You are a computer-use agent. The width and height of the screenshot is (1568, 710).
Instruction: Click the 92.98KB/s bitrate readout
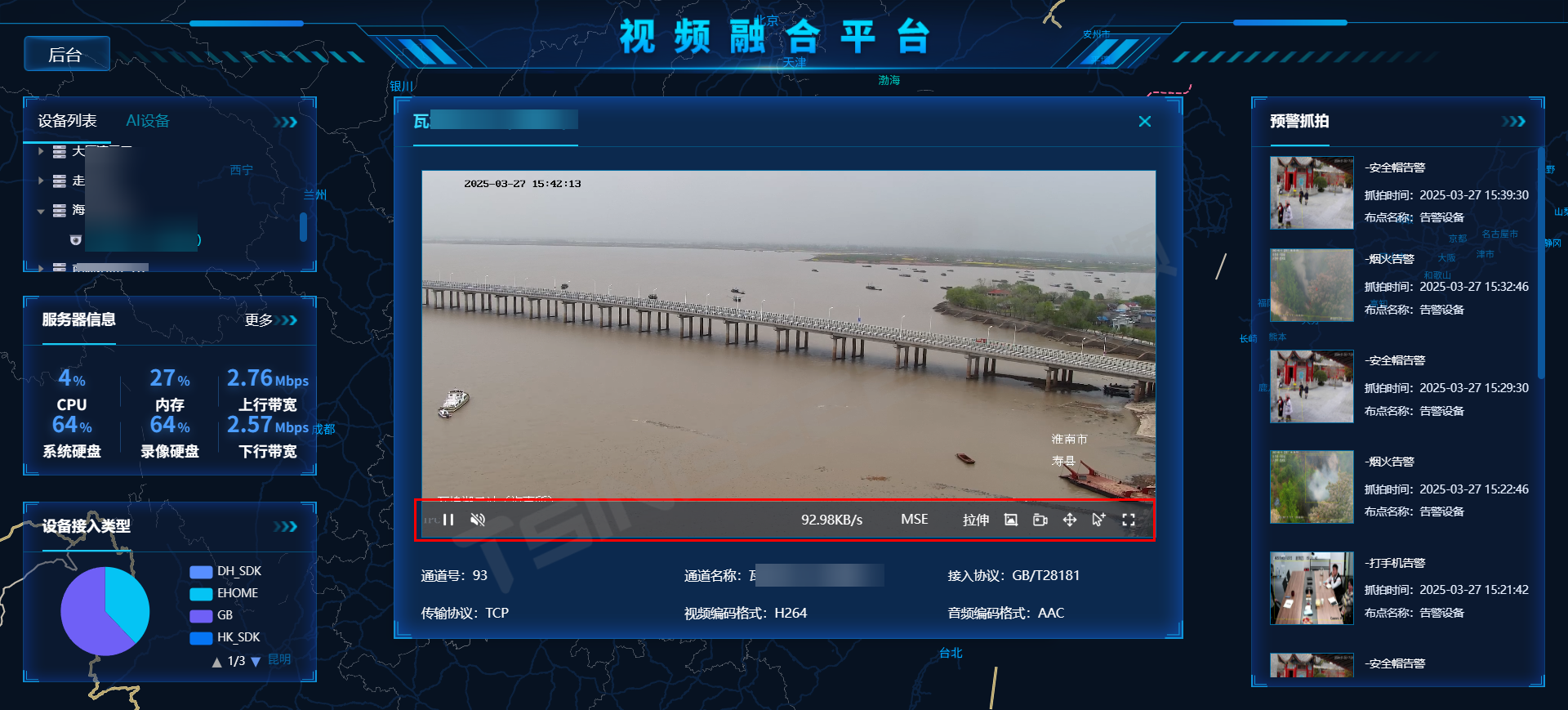pyautogui.click(x=831, y=520)
